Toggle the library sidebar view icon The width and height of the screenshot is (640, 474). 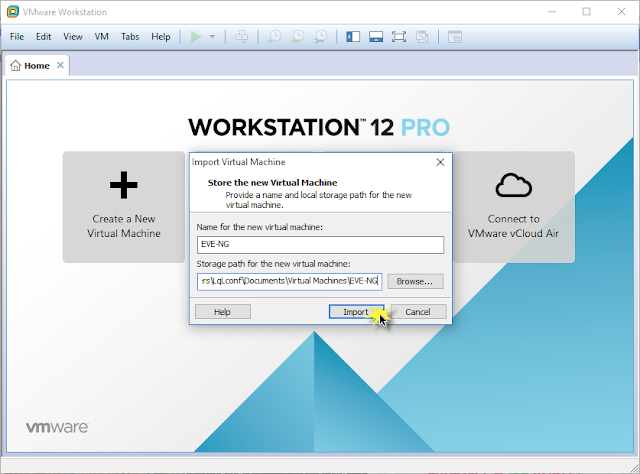point(353,37)
